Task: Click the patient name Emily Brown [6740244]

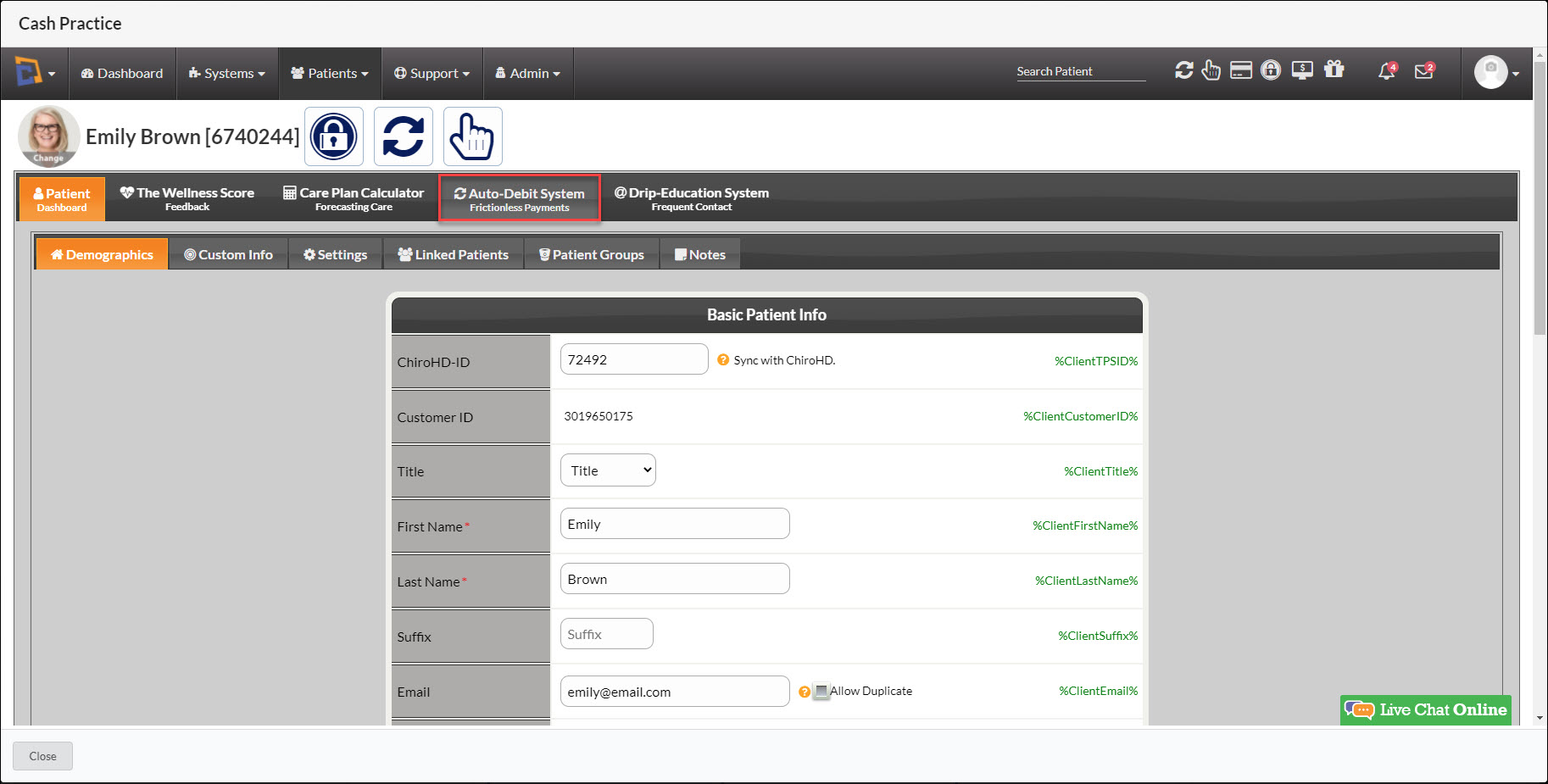Action: pos(192,136)
